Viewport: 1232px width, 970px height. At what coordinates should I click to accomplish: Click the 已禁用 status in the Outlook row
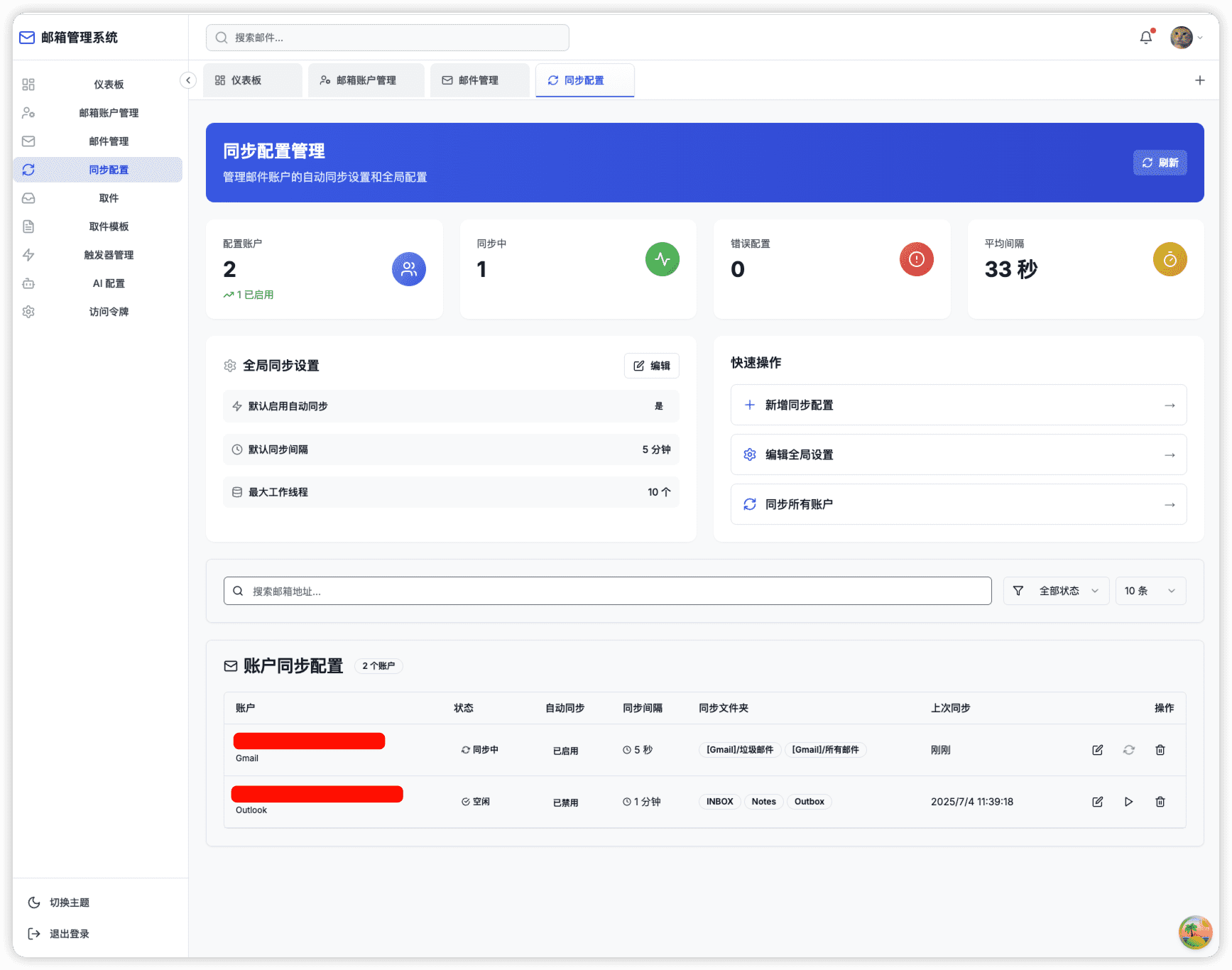point(566,802)
